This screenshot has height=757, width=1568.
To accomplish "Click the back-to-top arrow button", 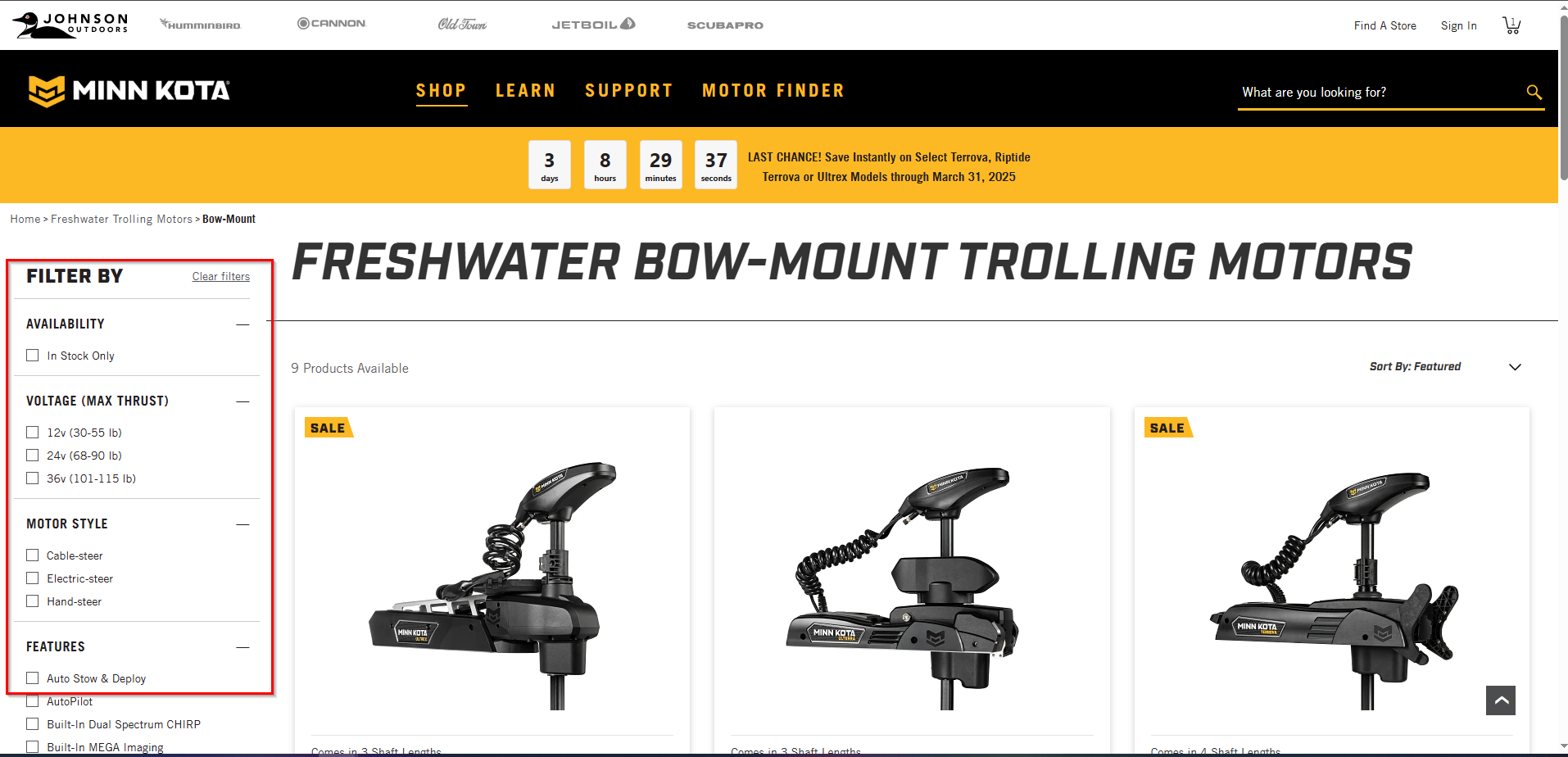I will click(1501, 700).
